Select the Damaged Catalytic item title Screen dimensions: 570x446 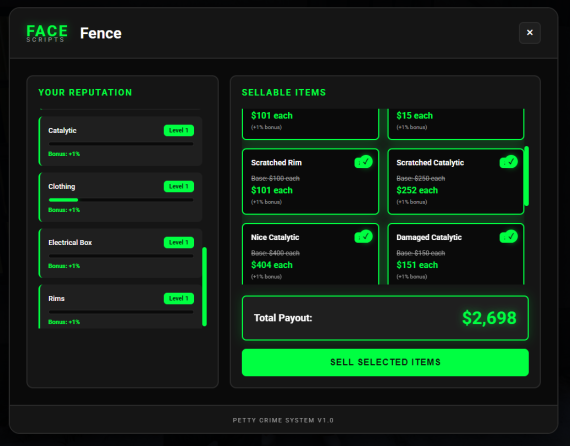point(429,237)
